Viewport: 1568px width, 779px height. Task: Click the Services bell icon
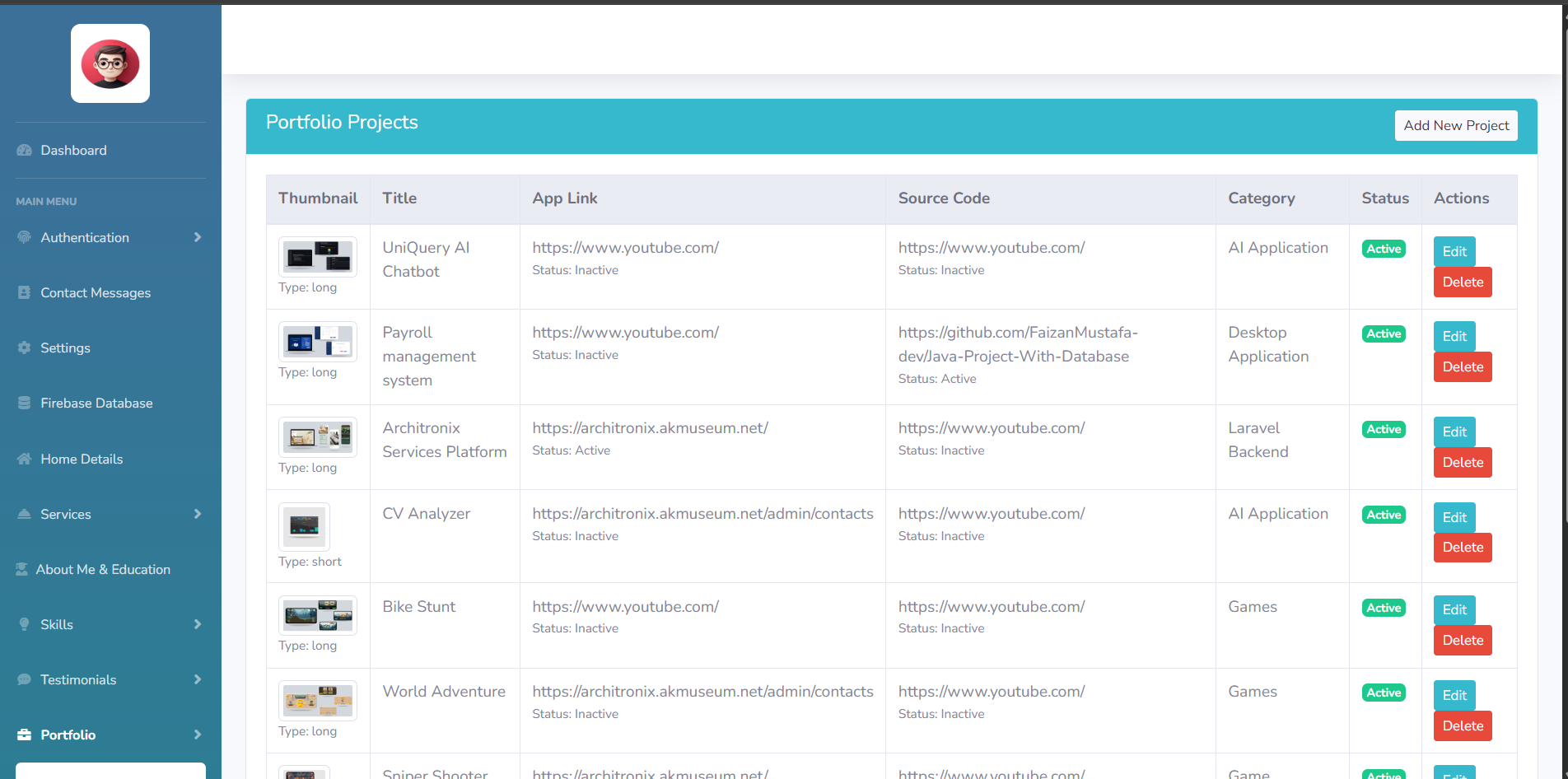(25, 514)
